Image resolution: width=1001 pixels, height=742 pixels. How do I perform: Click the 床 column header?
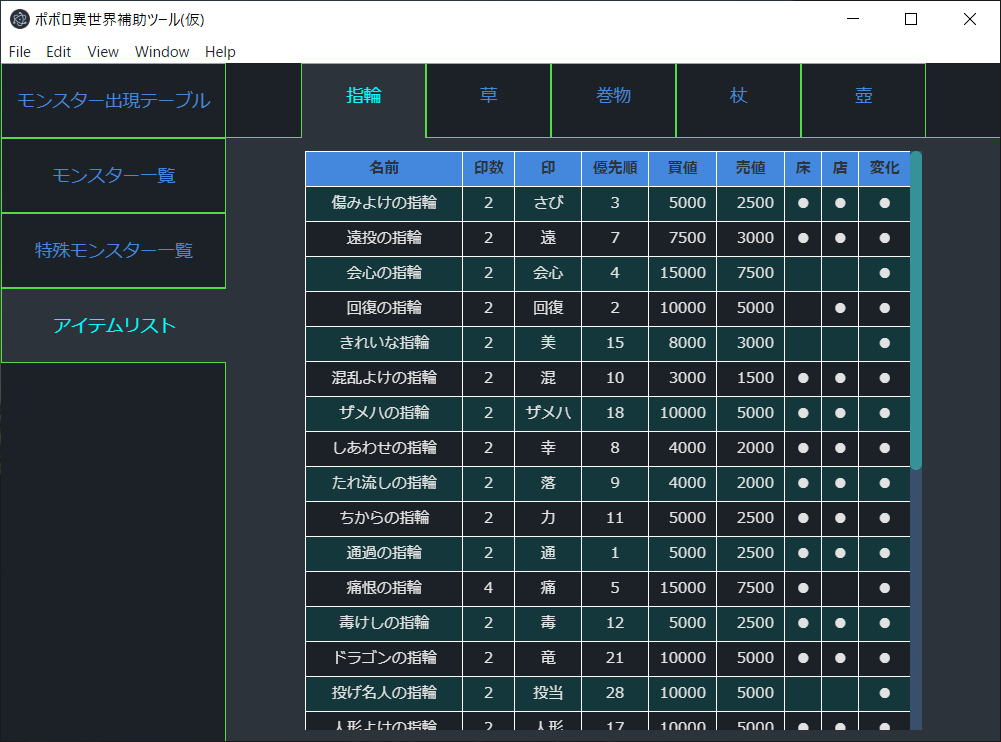click(x=803, y=168)
